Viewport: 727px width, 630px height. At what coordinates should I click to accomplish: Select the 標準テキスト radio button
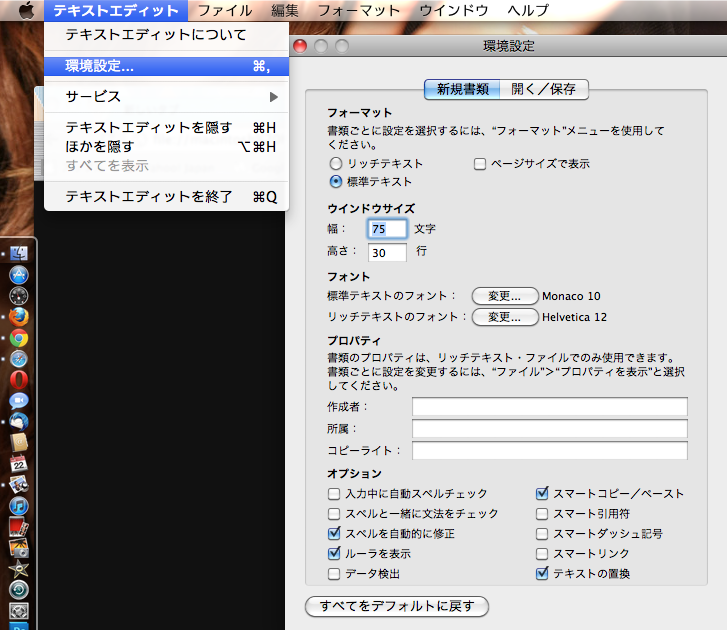pos(336,182)
